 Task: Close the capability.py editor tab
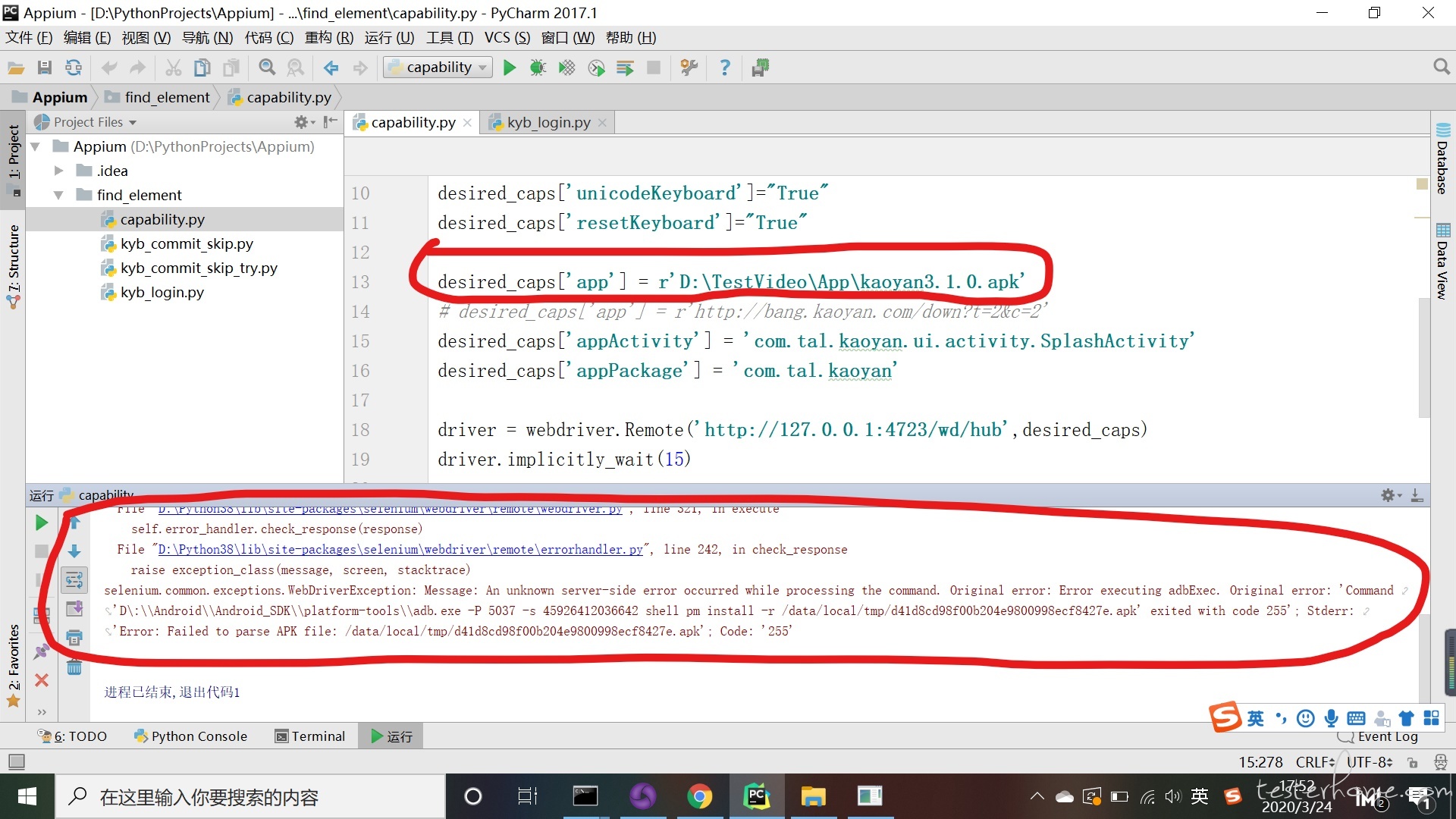[x=467, y=123]
